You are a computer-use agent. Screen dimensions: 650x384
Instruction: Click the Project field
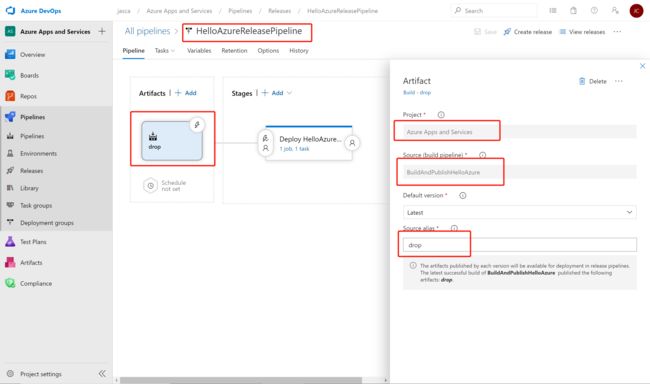tap(519, 132)
